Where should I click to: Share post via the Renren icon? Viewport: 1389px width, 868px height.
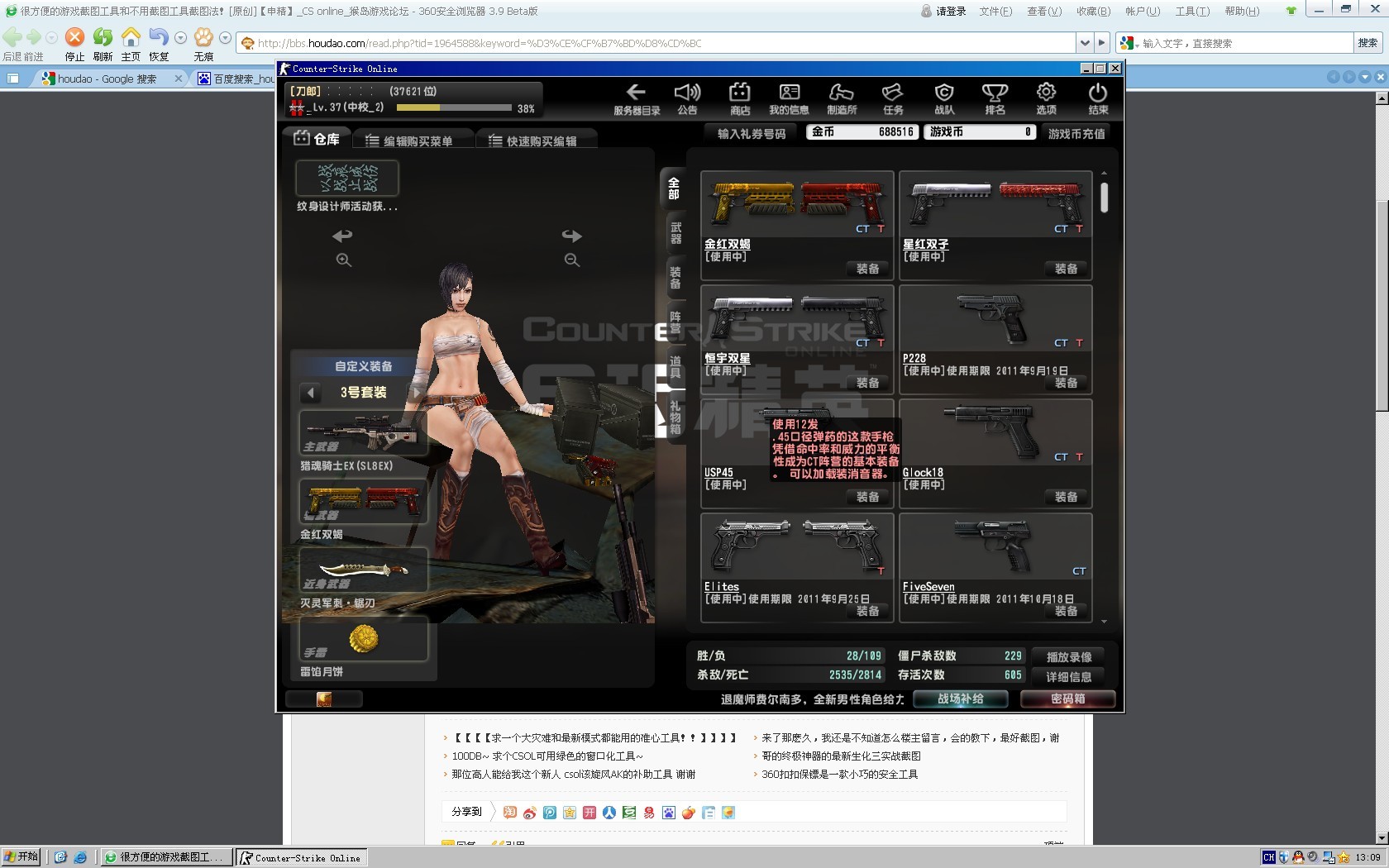click(609, 813)
